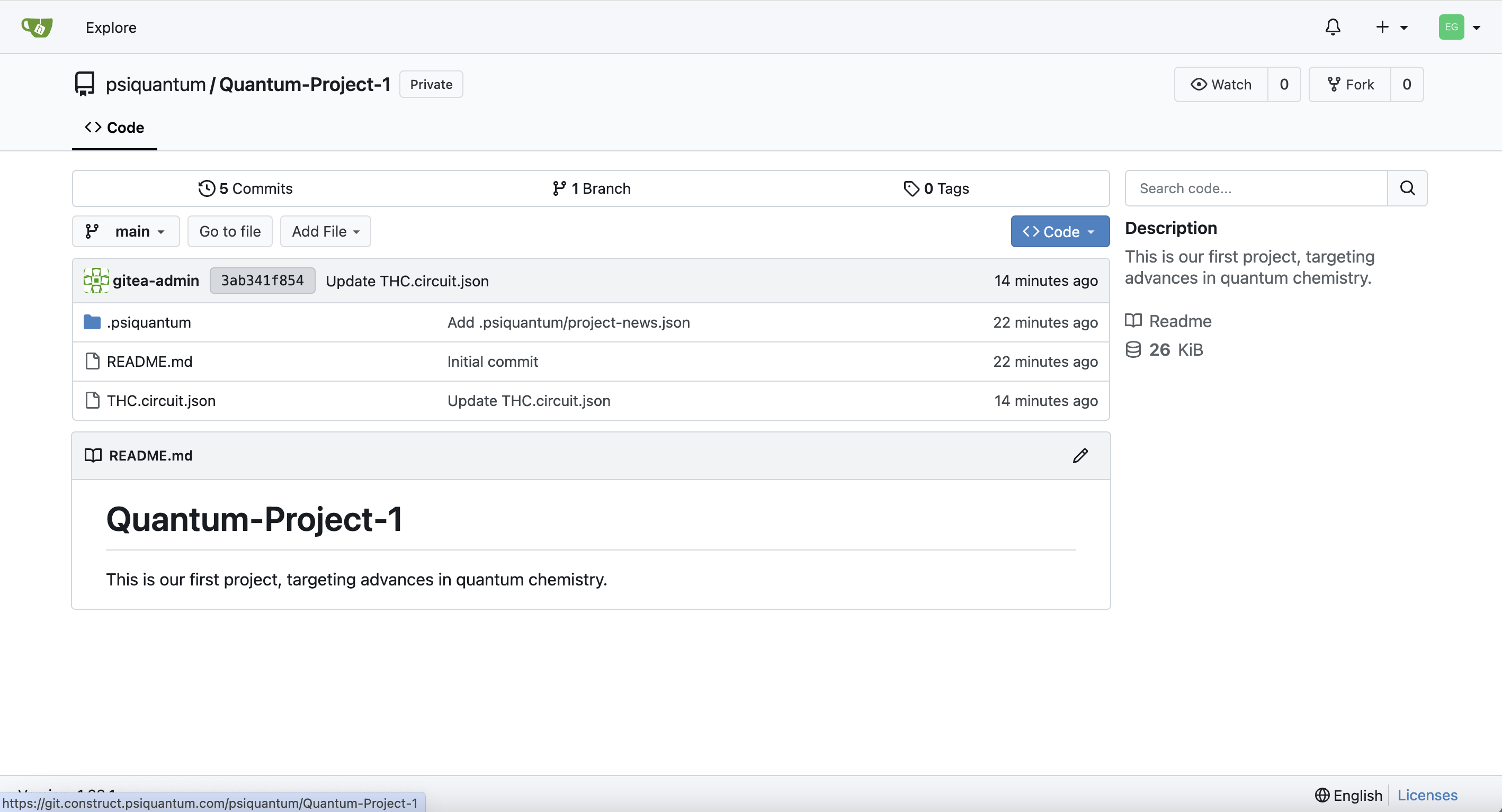
Task: View the forks count
Action: (x=1406, y=84)
